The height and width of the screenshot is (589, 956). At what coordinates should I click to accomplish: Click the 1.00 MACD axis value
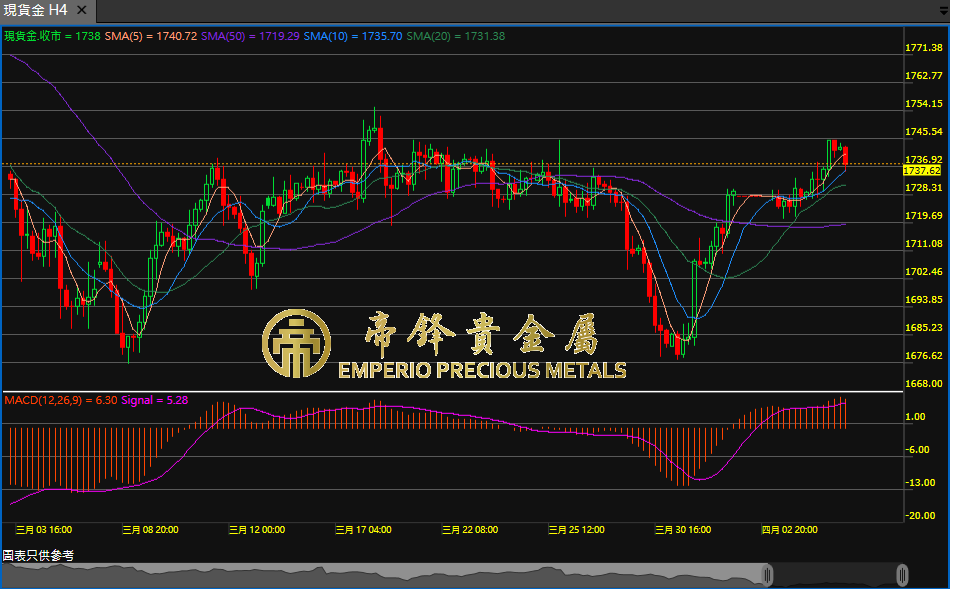pos(915,417)
